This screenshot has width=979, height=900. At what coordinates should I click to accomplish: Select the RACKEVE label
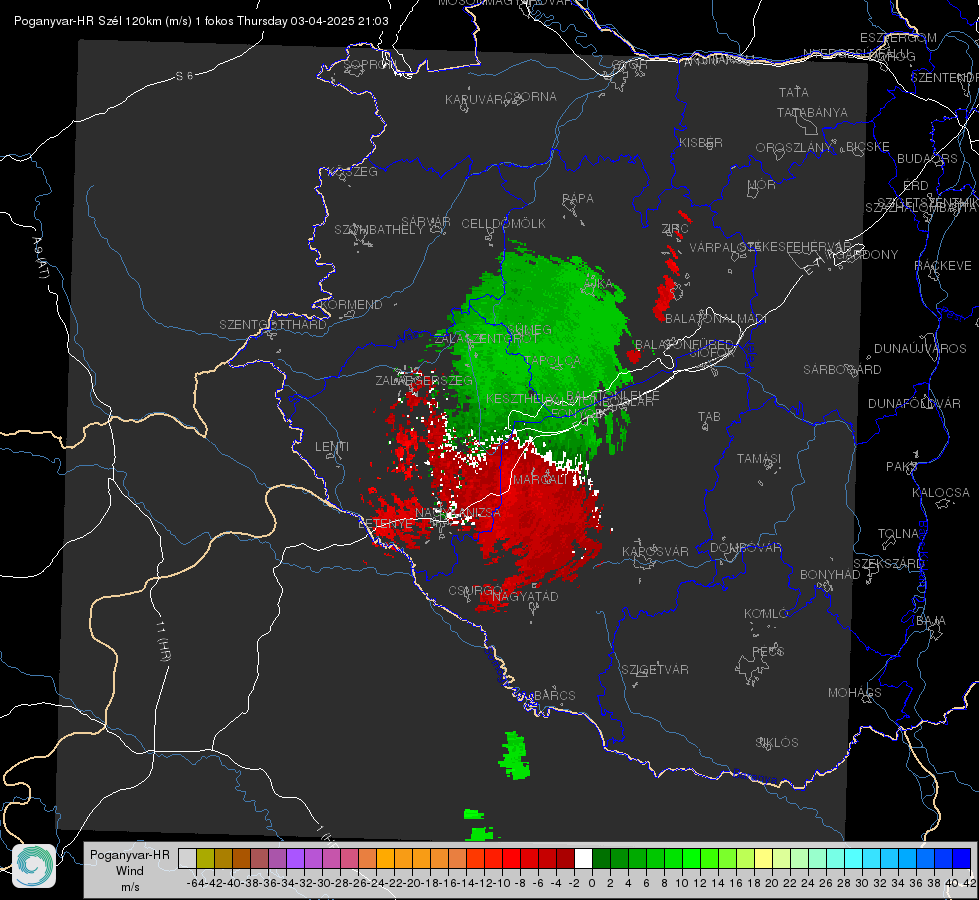(x=943, y=266)
